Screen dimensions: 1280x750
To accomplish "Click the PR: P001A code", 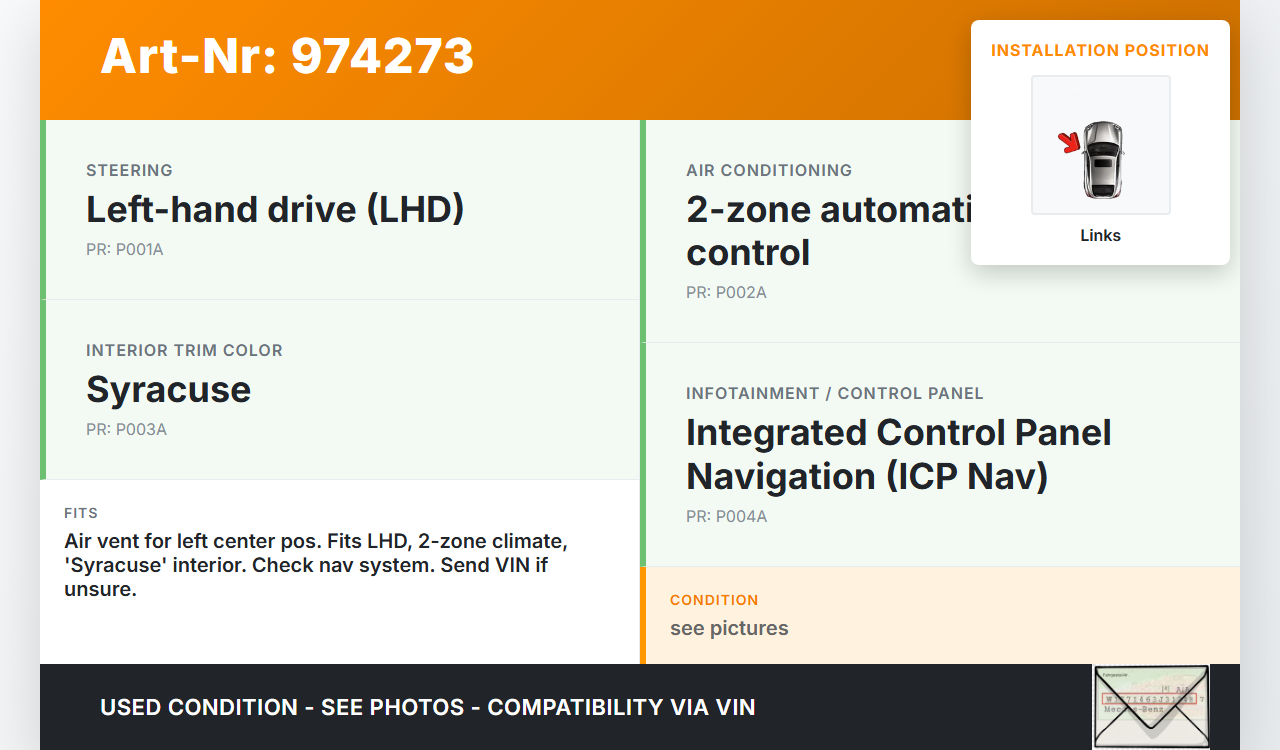I will click(x=125, y=250).
